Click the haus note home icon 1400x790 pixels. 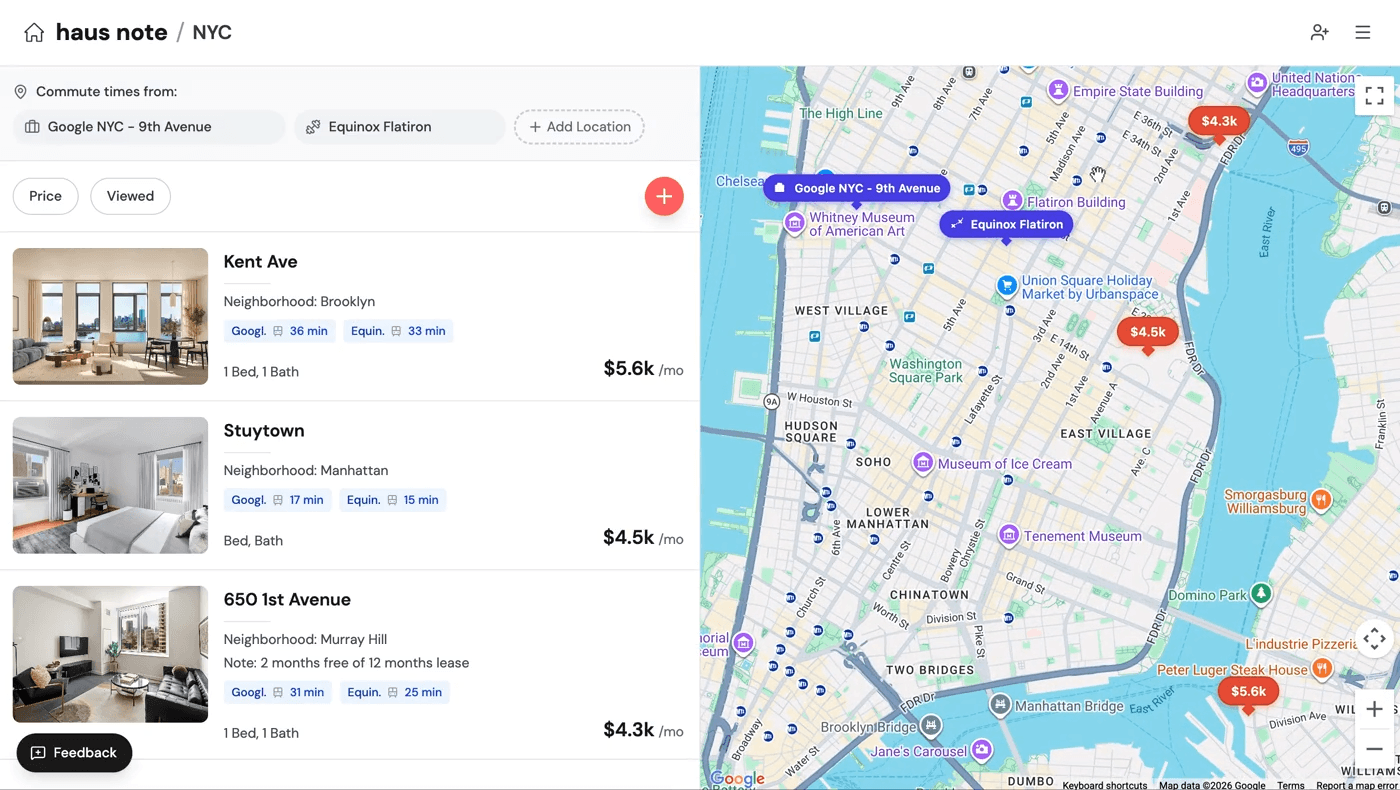click(34, 32)
